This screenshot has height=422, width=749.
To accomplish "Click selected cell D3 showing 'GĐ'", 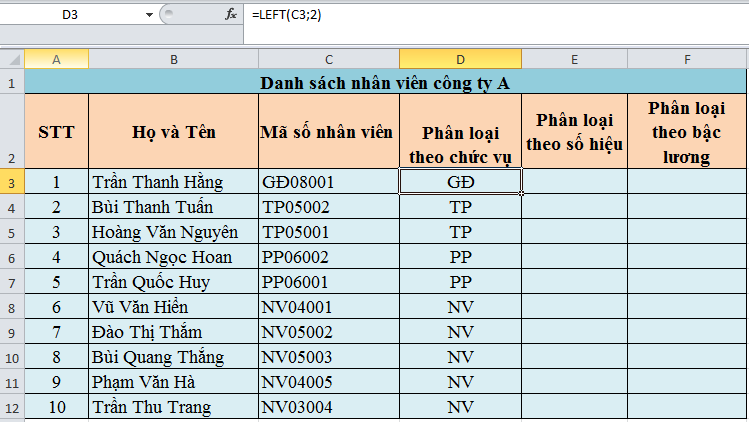I will (x=460, y=182).
